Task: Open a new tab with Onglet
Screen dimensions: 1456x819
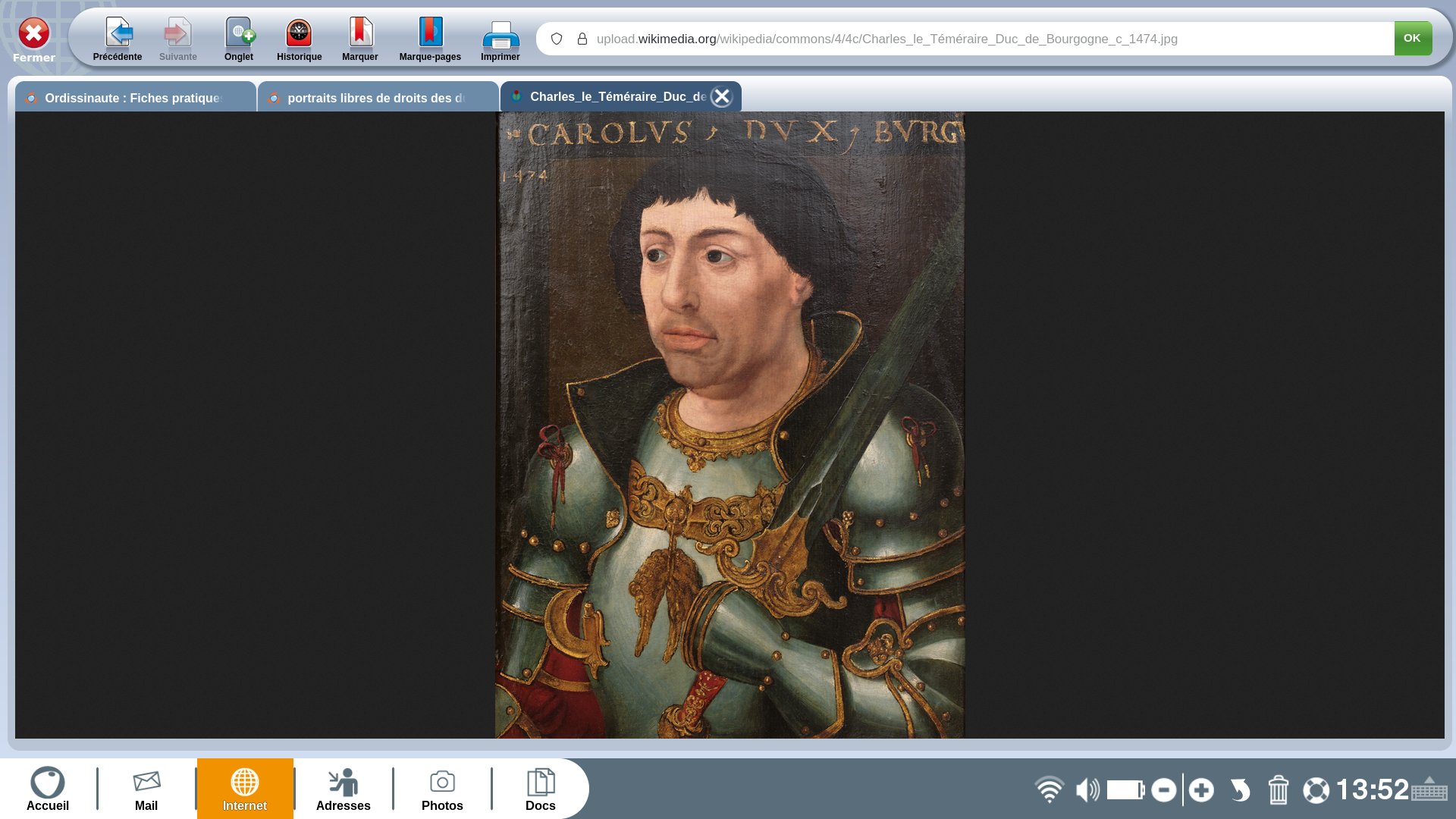Action: tap(239, 39)
